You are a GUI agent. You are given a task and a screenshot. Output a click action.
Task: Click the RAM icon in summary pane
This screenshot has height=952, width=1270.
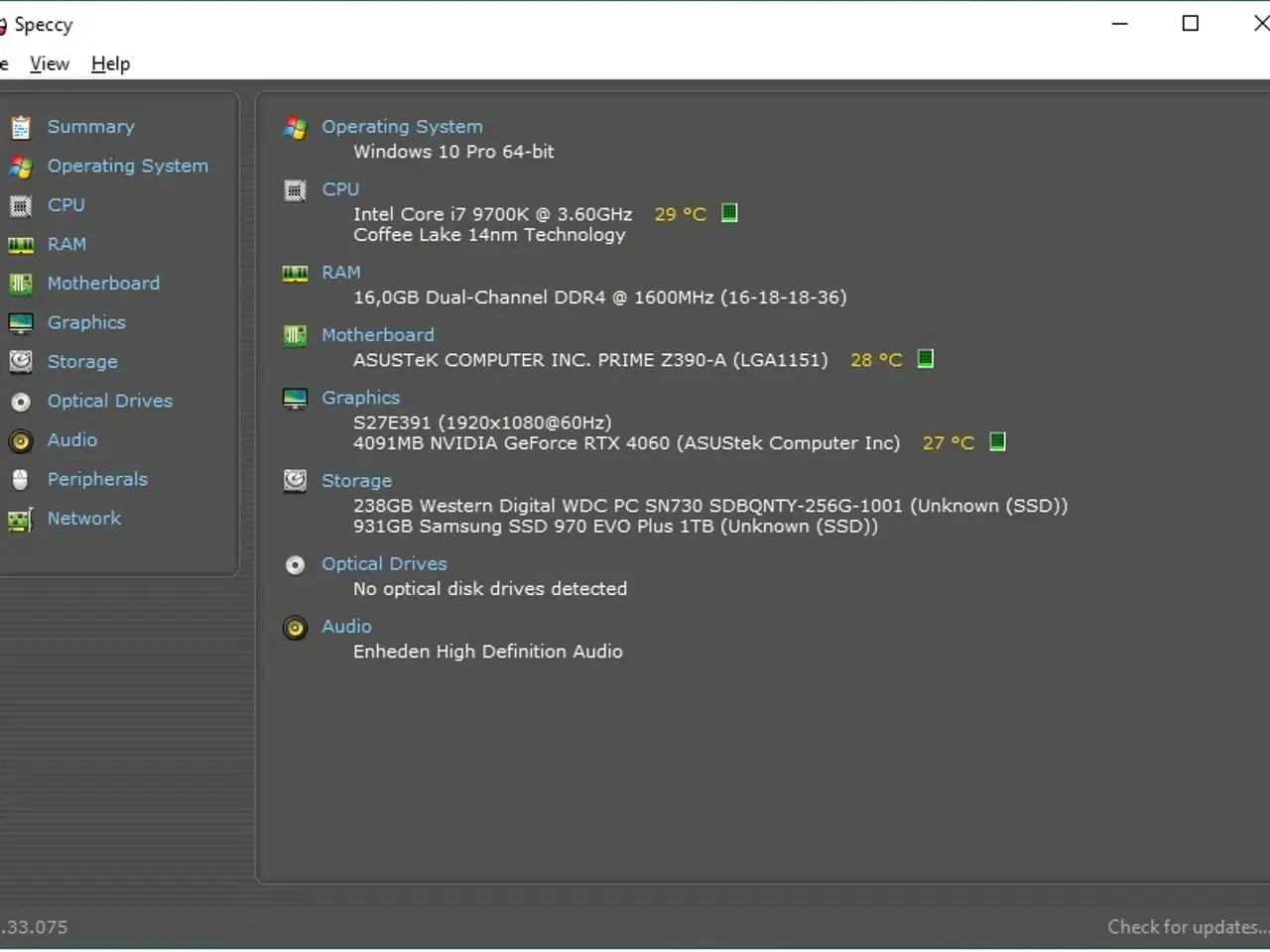click(295, 274)
